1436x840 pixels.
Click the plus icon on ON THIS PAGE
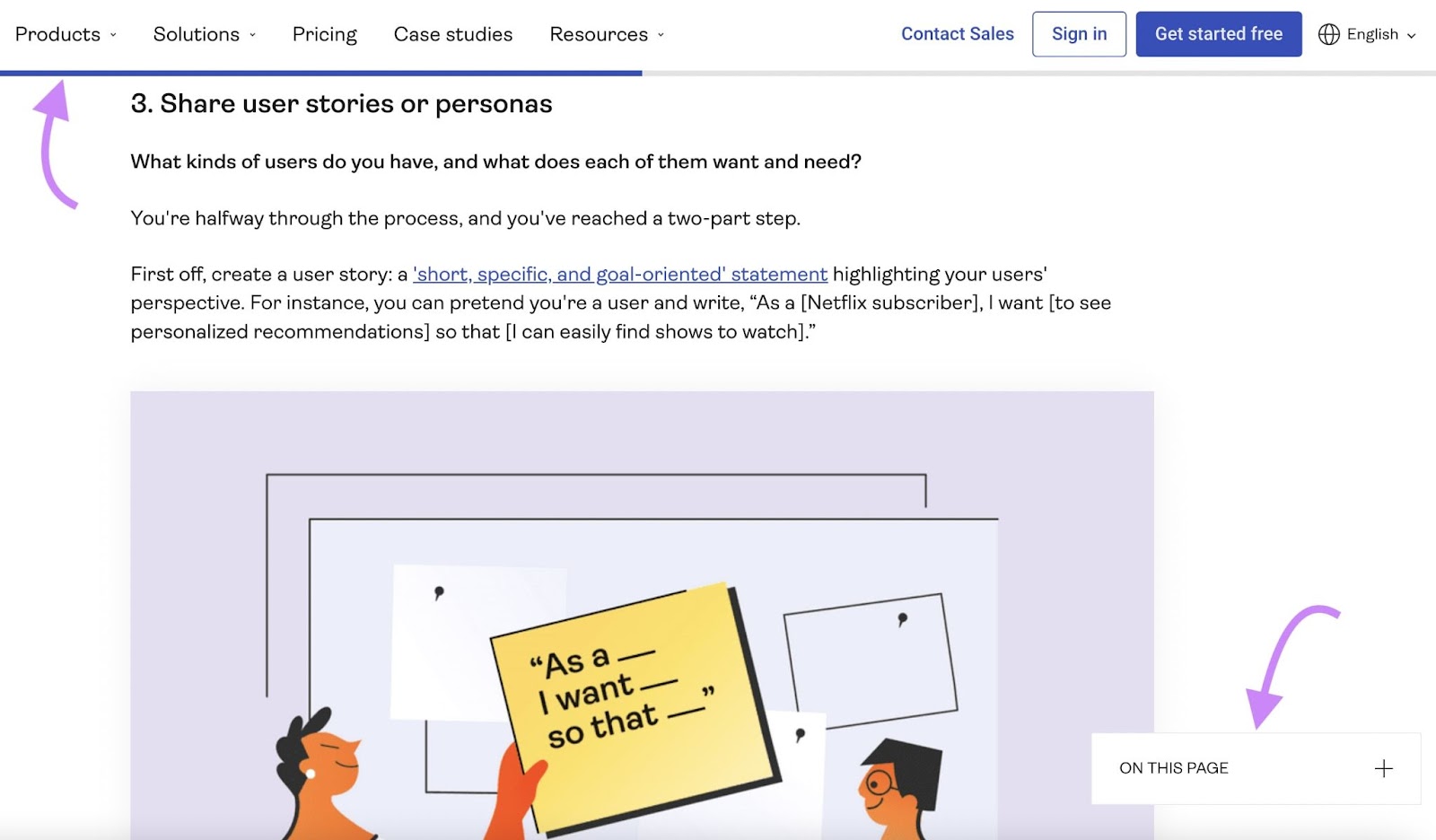[x=1383, y=768]
